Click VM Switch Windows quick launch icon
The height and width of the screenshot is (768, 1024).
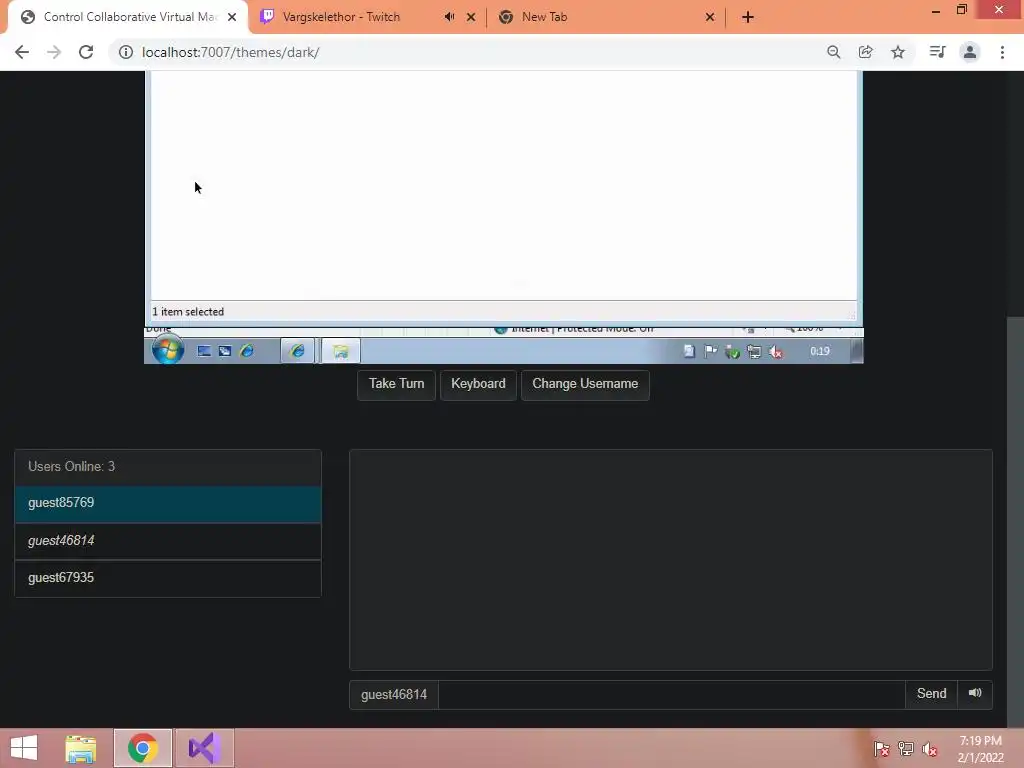tap(225, 351)
